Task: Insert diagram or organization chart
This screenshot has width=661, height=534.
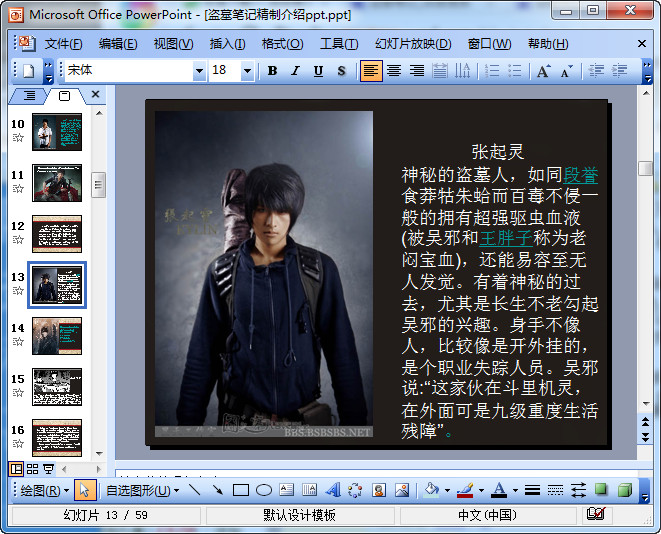Action: 355,490
